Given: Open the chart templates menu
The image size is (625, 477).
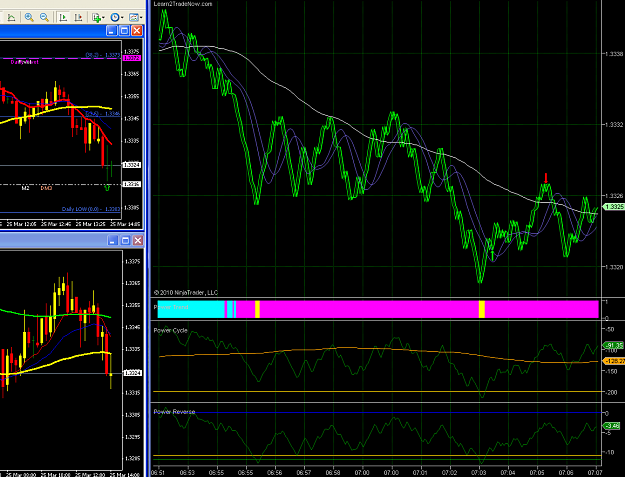Looking at the screenshot, I should 134,17.
